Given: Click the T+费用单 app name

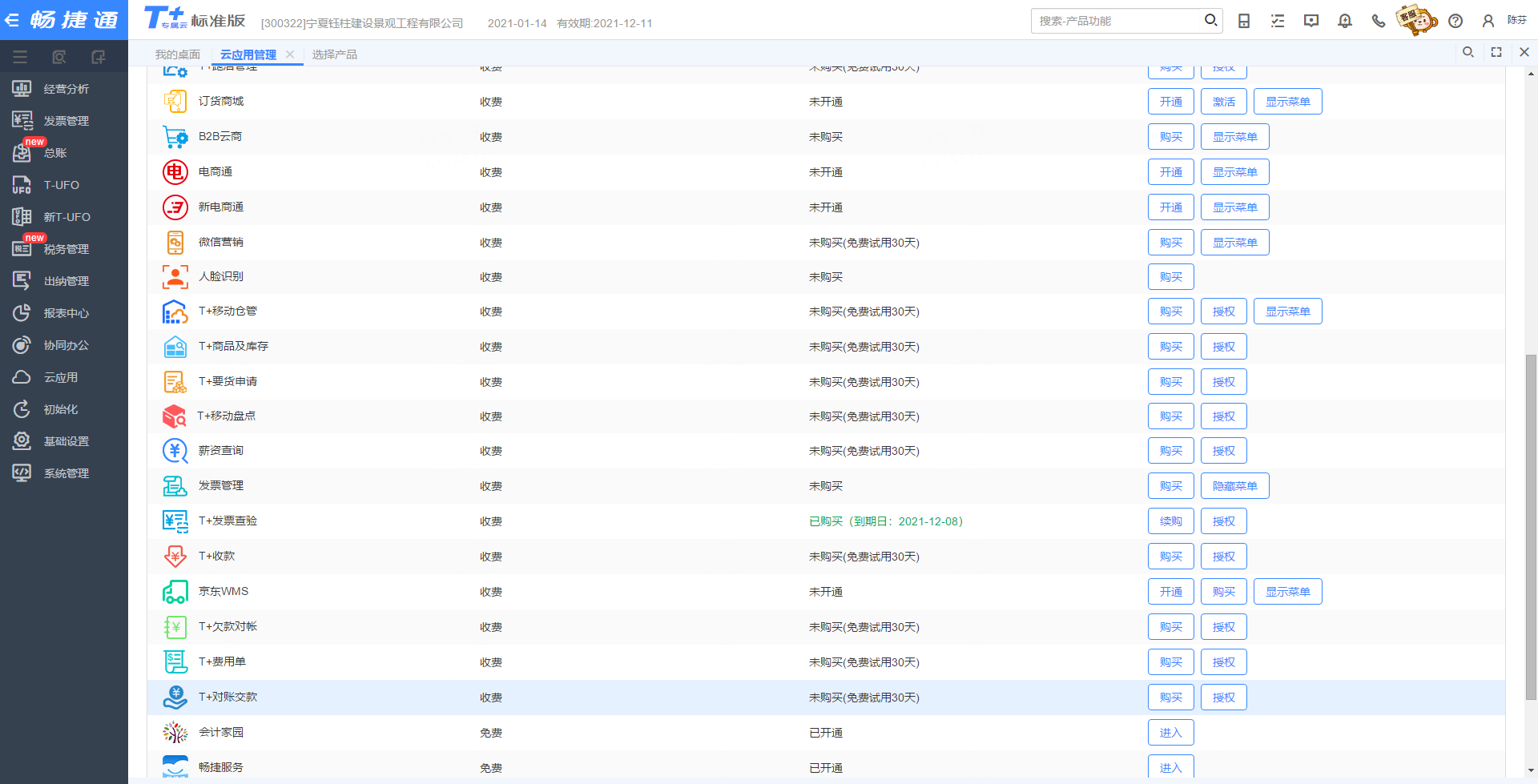Looking at the screenshot, I should pos(223,661).
